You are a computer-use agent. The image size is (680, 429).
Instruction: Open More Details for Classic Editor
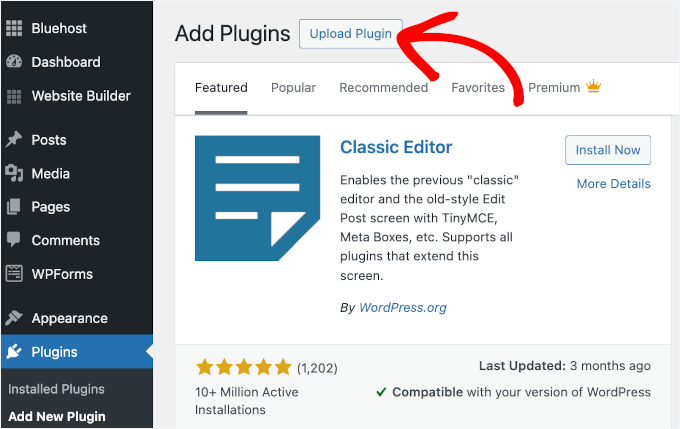[x=613, y=184]
